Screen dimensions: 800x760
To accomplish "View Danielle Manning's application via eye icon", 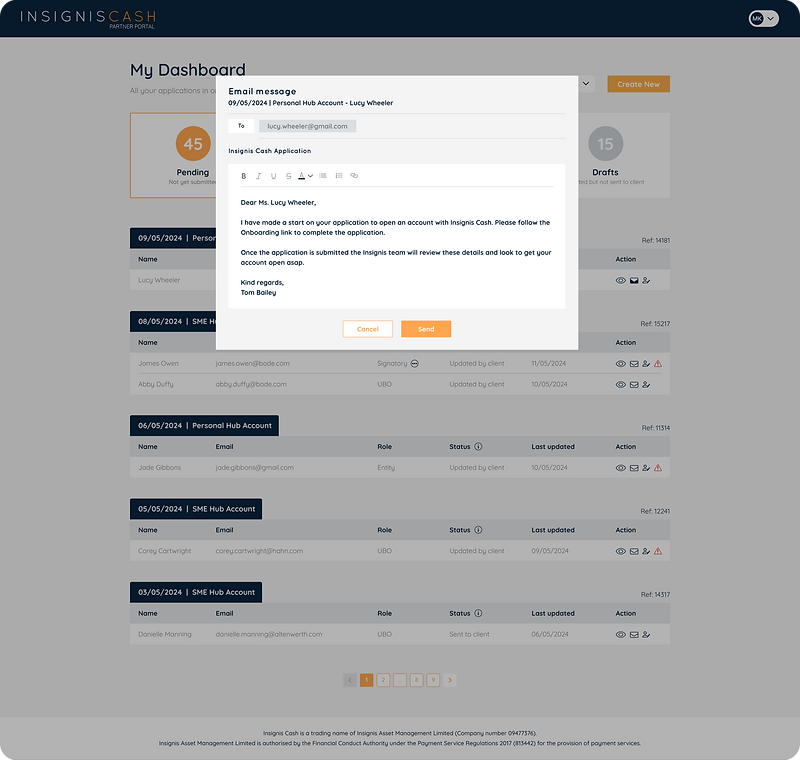I will coord(620,635).
